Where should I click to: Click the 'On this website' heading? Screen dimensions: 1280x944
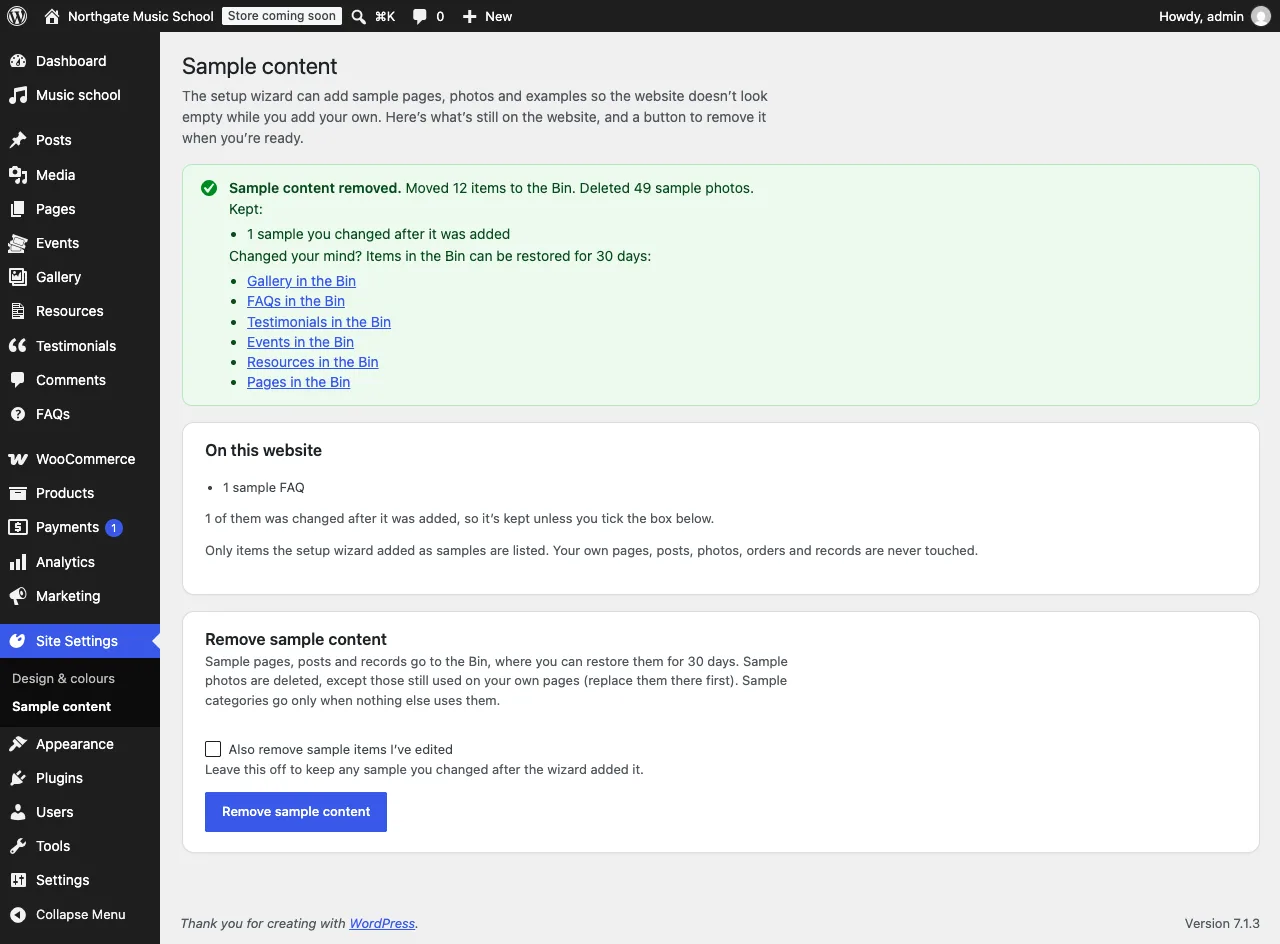263,450
